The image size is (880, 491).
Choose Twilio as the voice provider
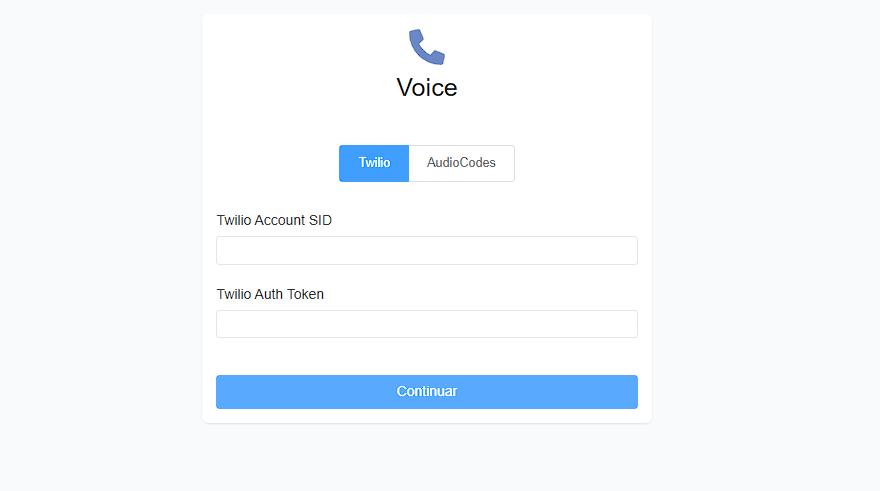coord(374,163)
